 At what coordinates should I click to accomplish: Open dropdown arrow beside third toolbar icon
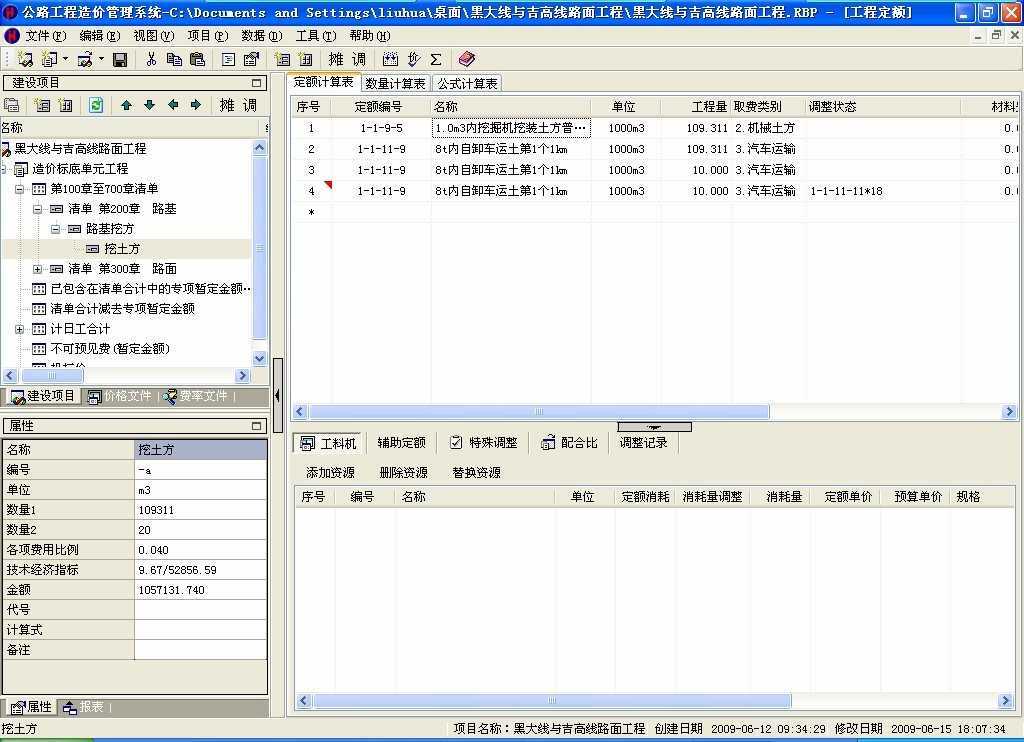click(101, 59)
